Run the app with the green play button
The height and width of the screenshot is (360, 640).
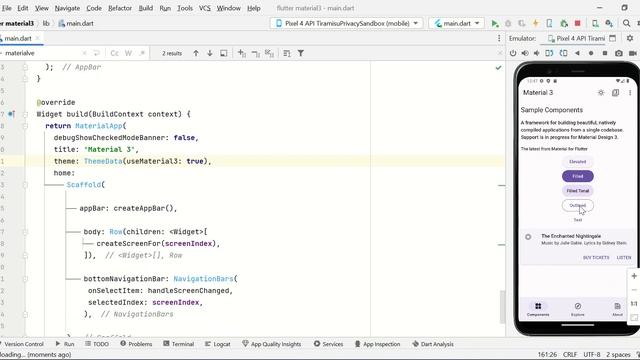(x=495, y=24)
